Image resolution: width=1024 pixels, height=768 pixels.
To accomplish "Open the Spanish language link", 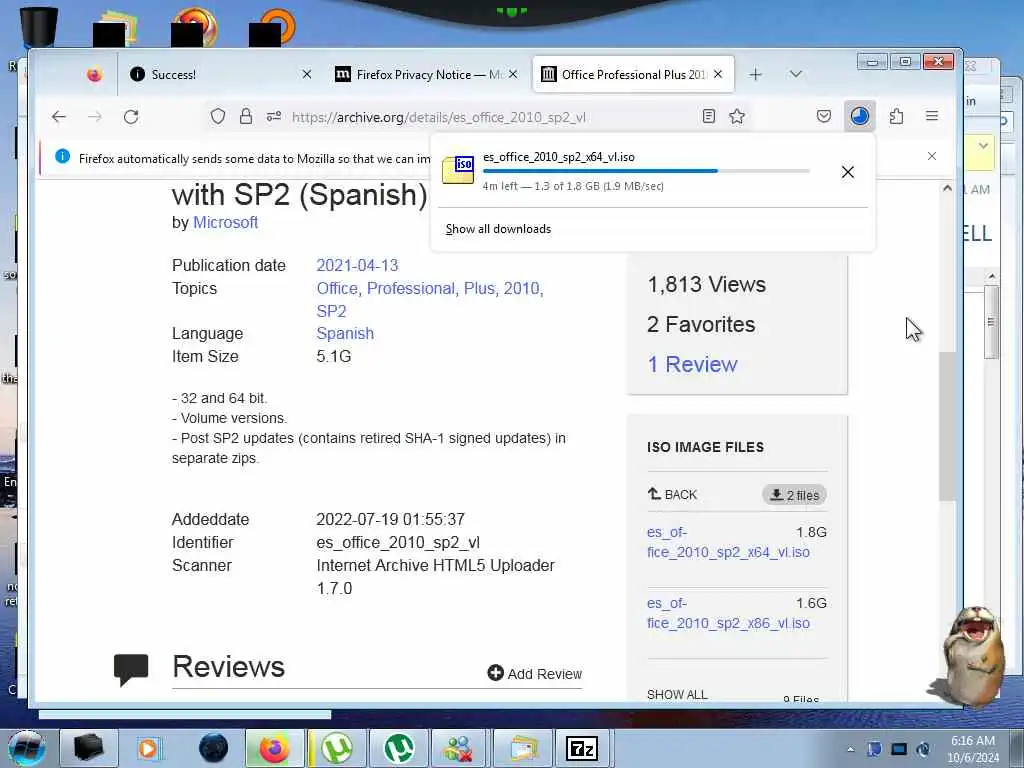I will tap(345, 333).
